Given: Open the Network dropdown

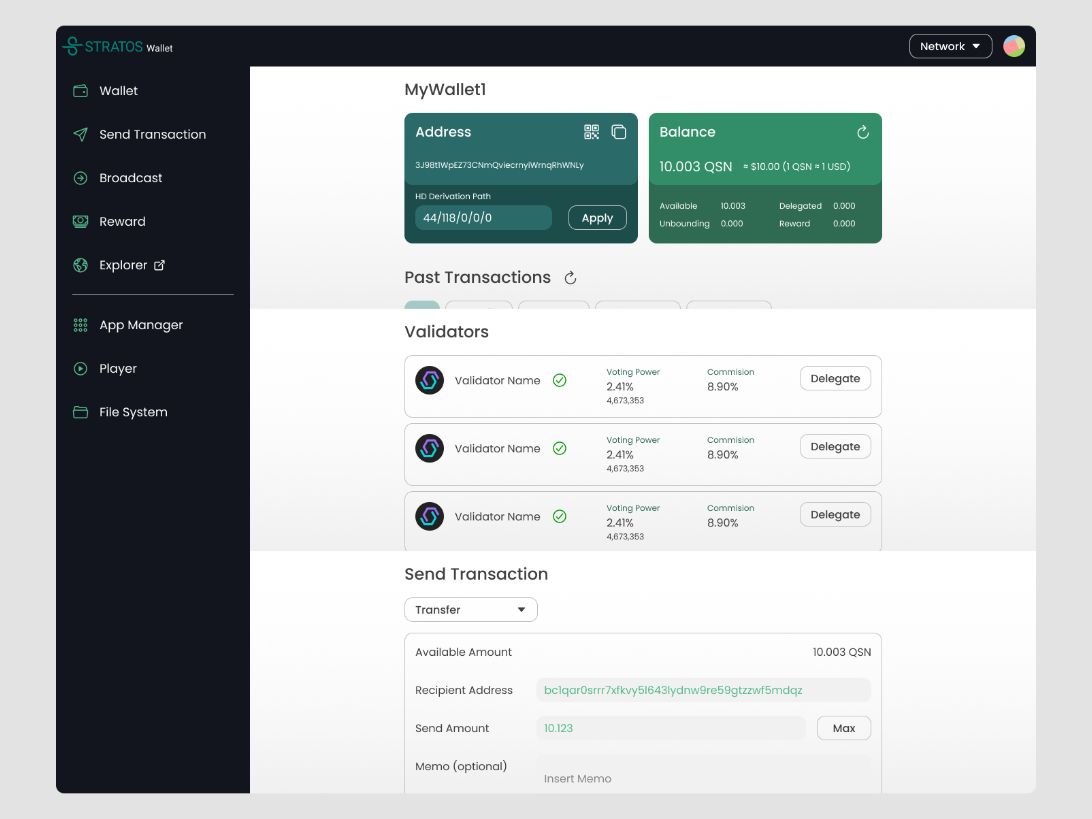Looking at the screenshot, I should click(x=950, y=46).
